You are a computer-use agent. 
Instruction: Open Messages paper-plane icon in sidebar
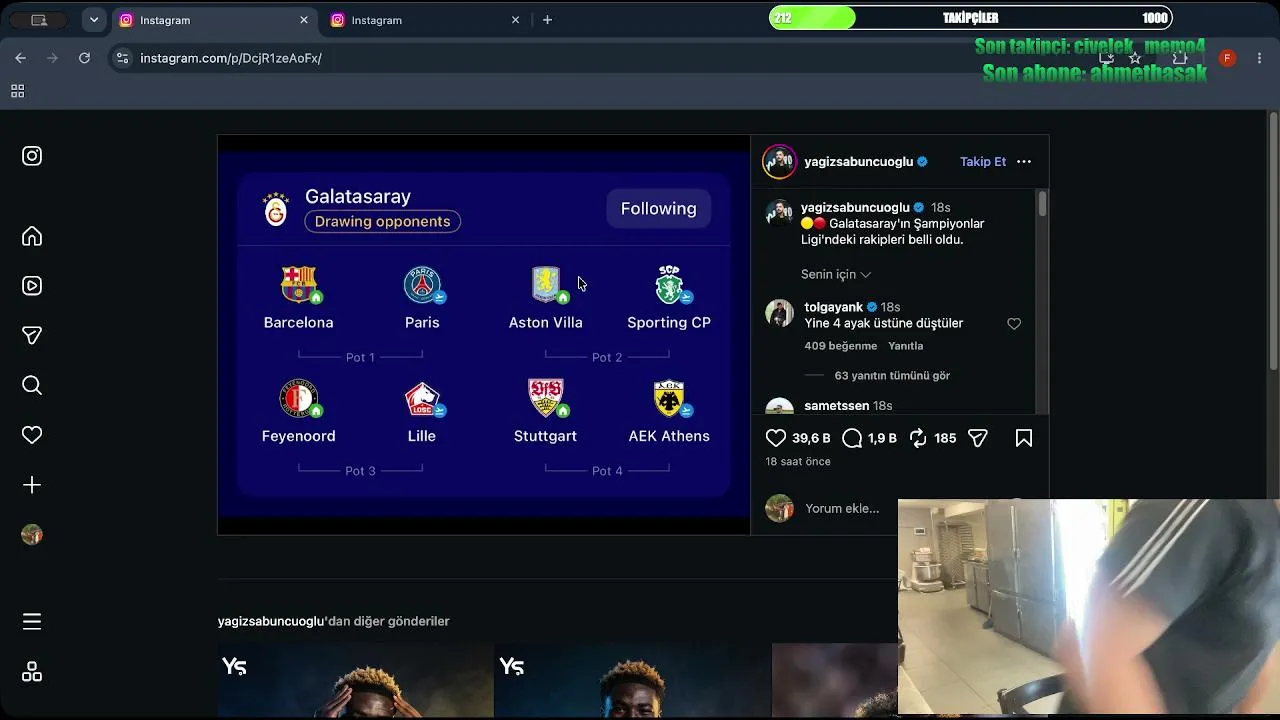32,336
